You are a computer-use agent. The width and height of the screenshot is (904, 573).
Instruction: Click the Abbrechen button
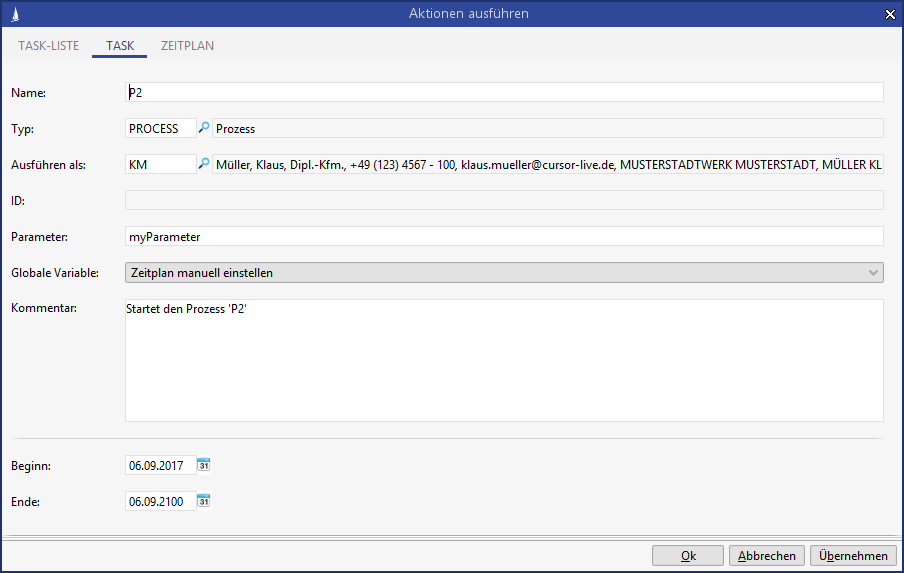pyautogui.click(x=767, y=556)
